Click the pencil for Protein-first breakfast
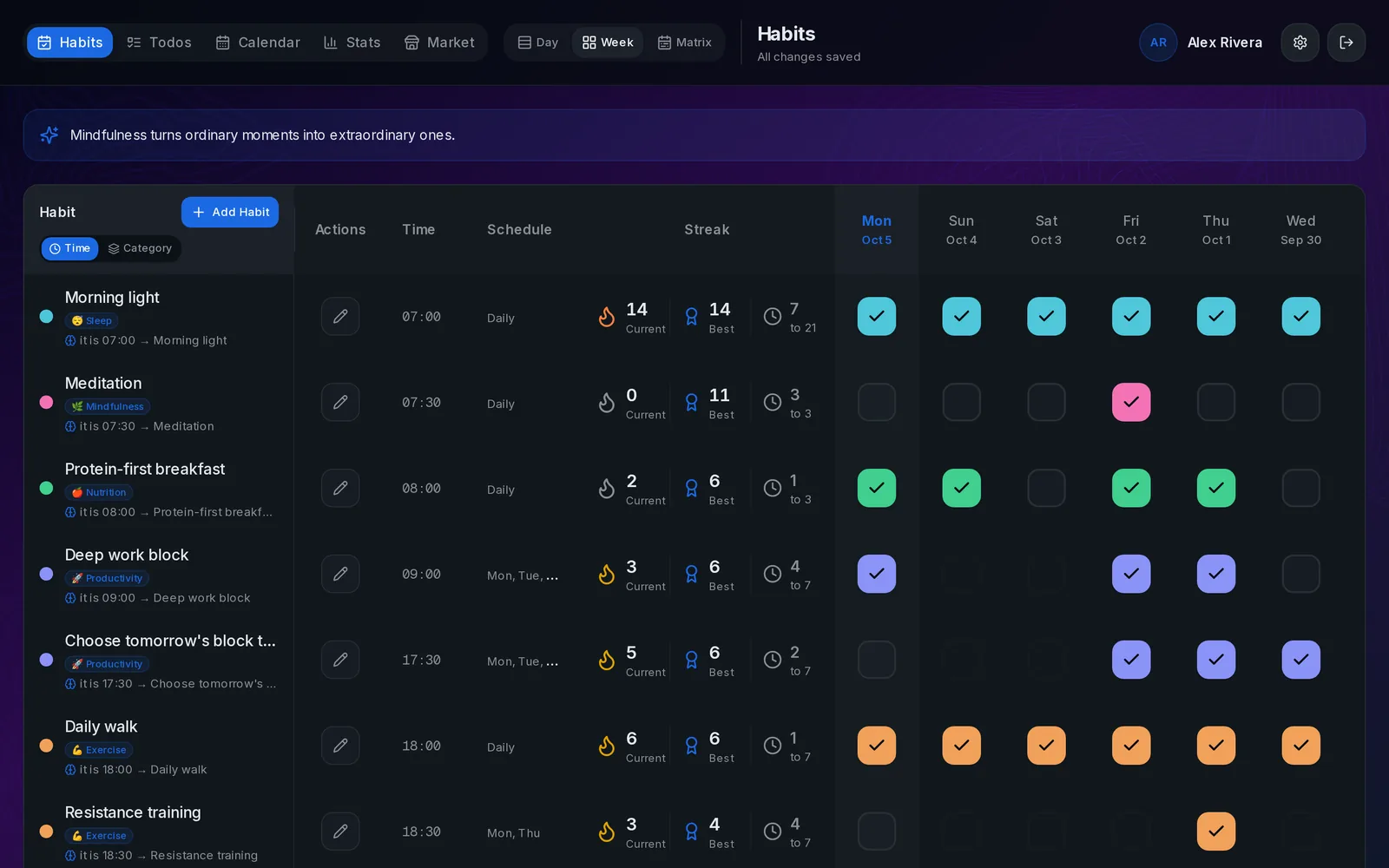Viewport: 1389px width, 868px height. pos(340,488)
